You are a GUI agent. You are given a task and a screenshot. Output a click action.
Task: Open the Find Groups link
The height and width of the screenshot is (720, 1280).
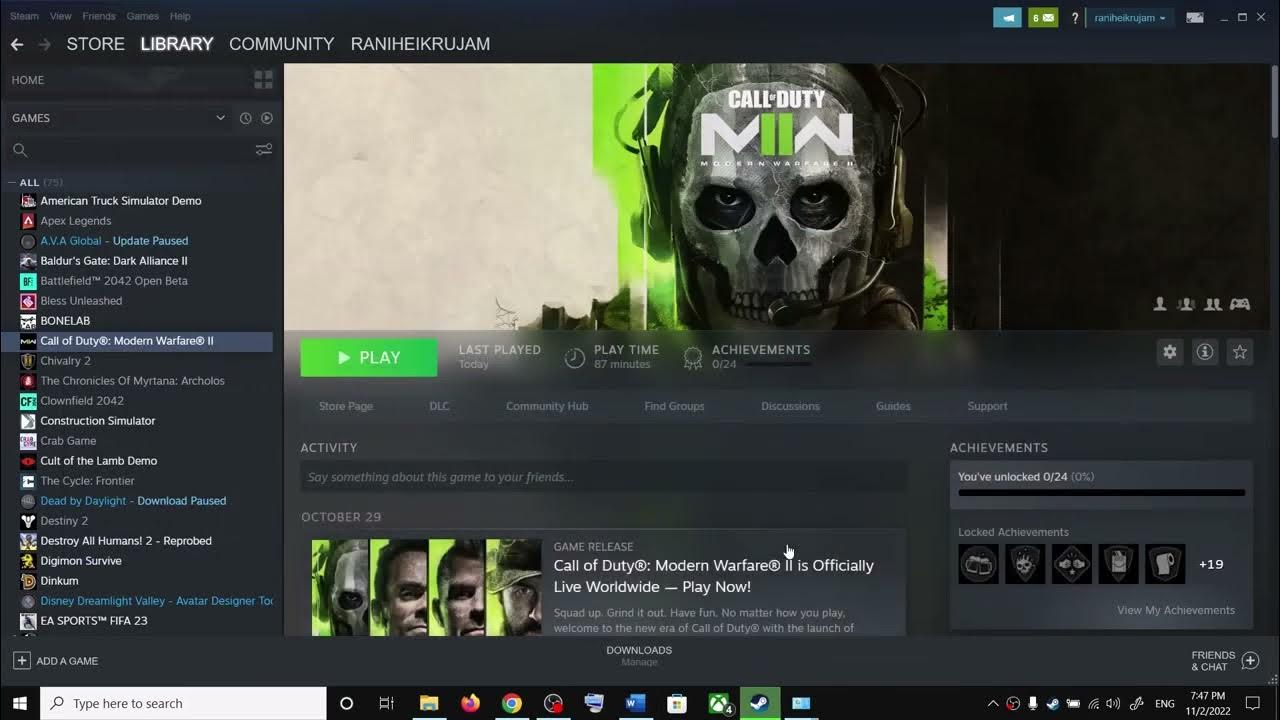coord(674,406)
